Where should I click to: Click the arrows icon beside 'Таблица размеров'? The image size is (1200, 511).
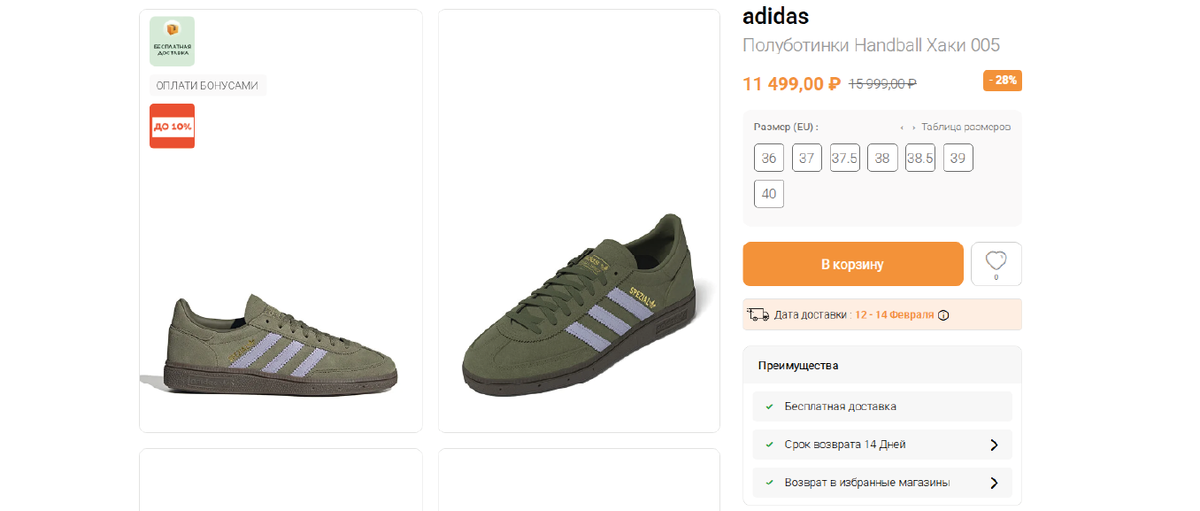[x=907, y=128]
